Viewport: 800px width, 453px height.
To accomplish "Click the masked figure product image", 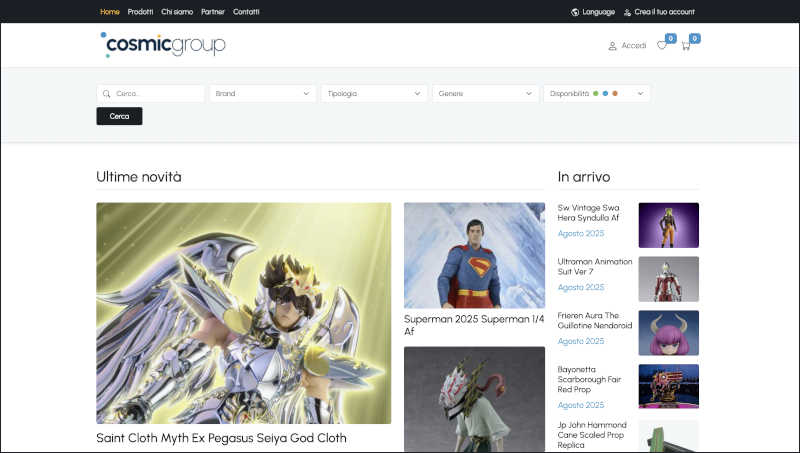I will pyautogui.click(x=474, y=399).
